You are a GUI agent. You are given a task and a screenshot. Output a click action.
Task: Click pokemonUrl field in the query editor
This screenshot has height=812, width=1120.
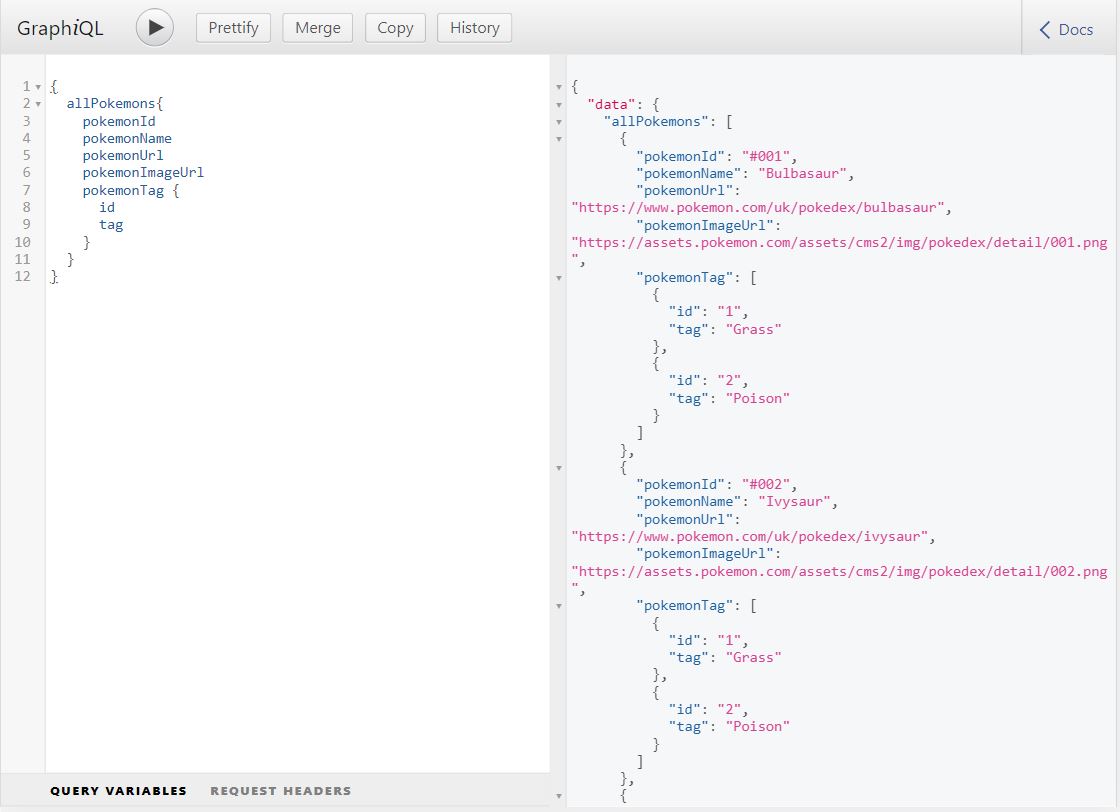point(123,156)
